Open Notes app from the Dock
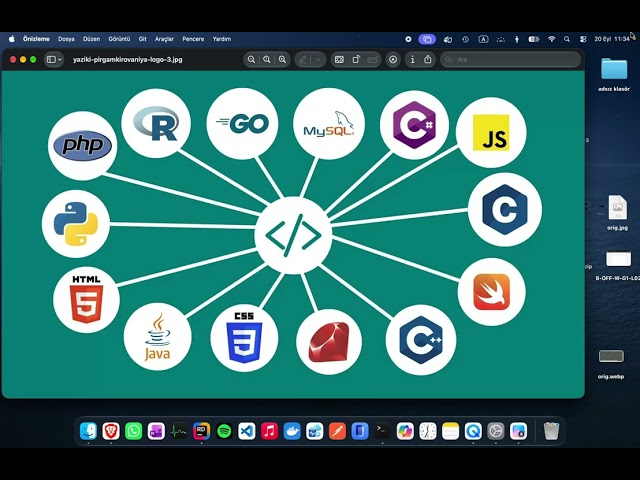Screen dimensions: 640x480 click(x=451, y=431)
